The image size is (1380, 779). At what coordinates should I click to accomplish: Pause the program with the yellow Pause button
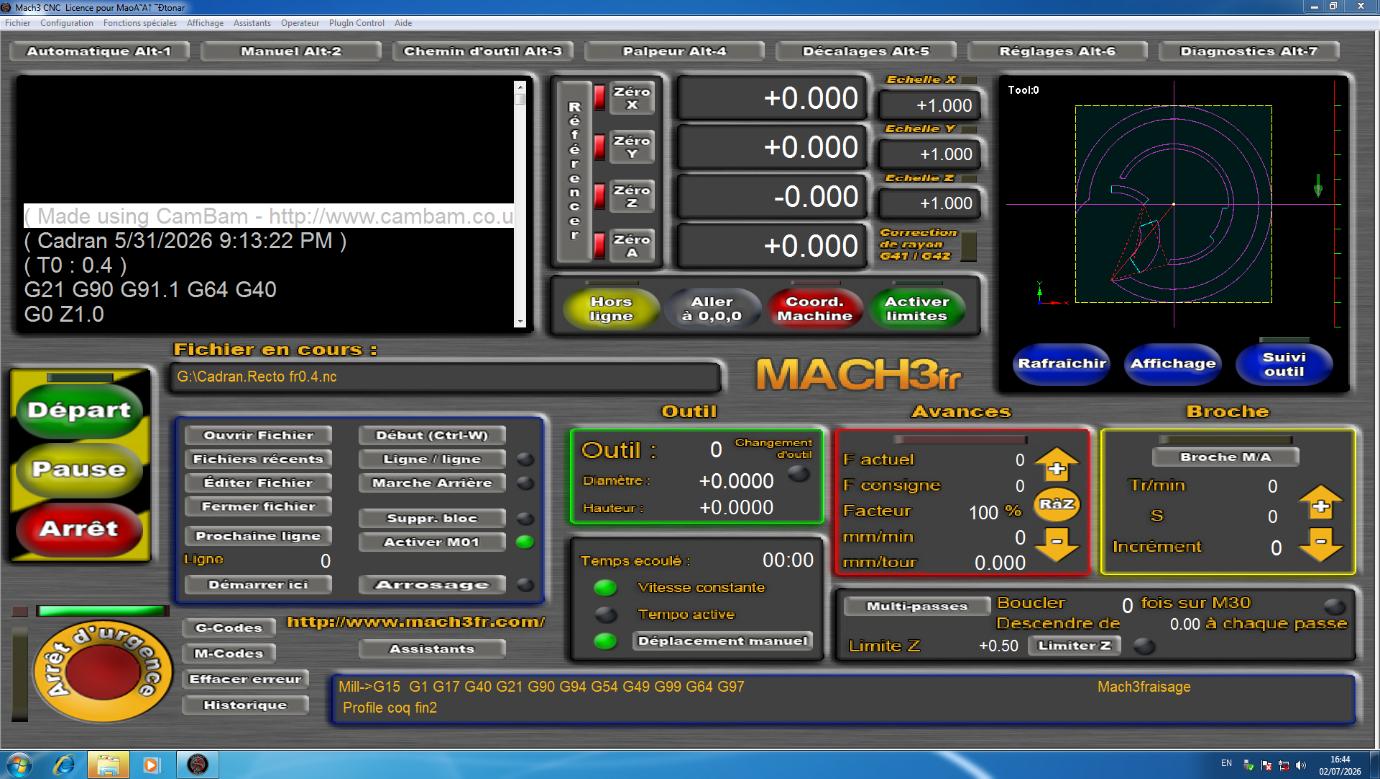79,469
